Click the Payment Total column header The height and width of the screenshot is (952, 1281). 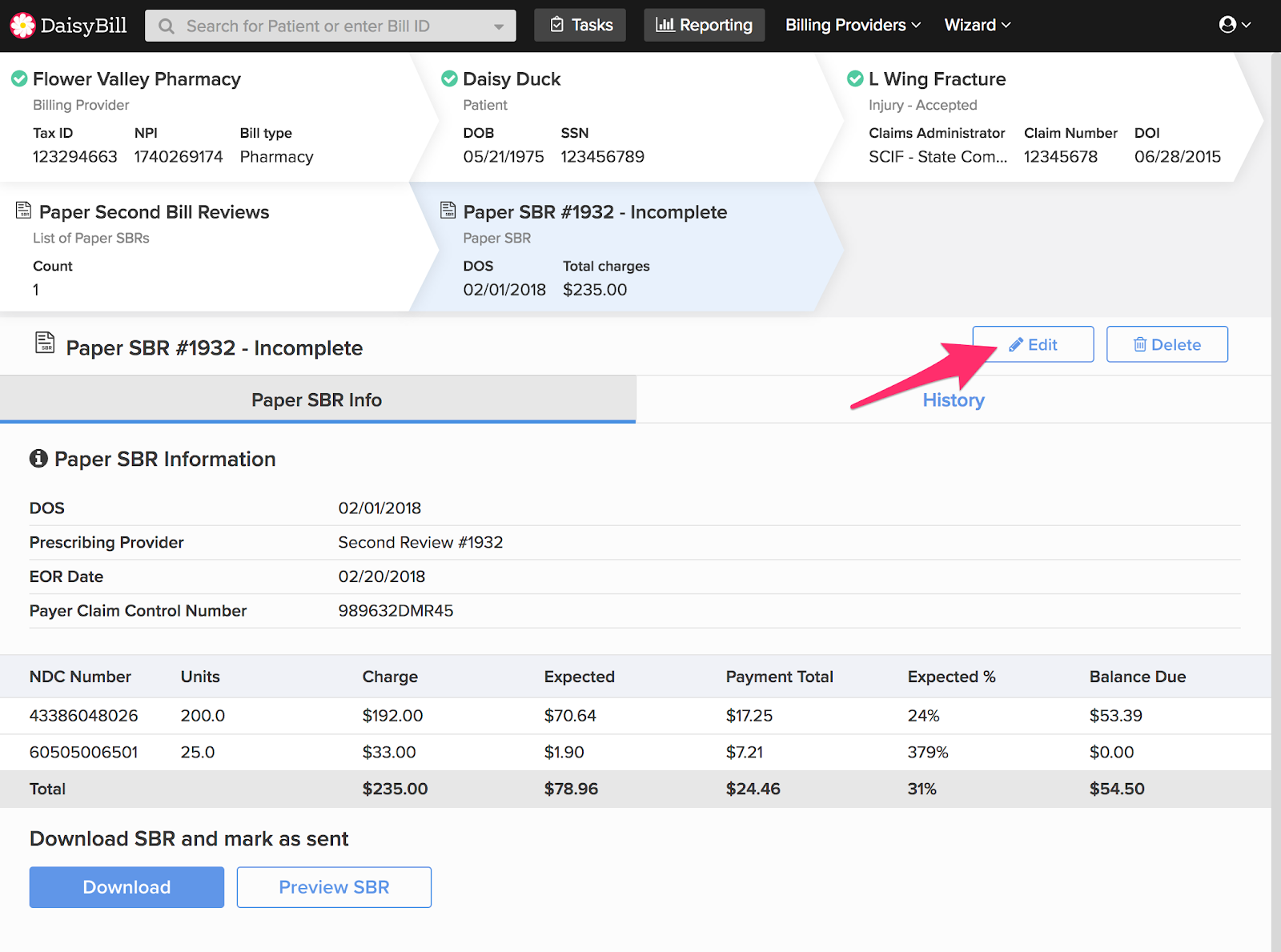coord(780,677)
